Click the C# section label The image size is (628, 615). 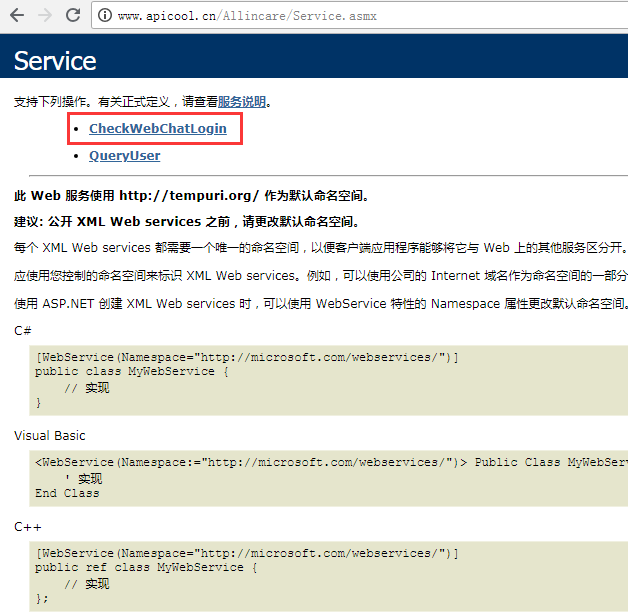point(22,331)
